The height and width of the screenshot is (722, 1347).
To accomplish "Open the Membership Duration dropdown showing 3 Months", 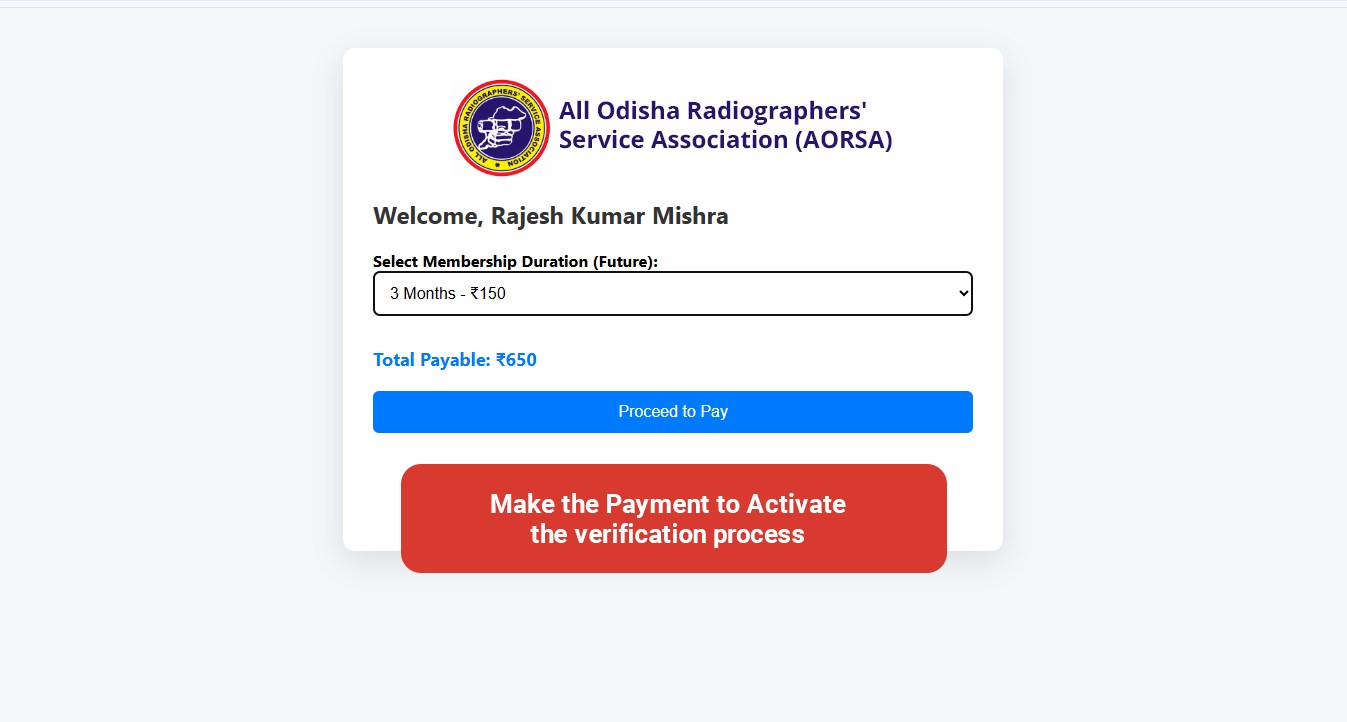I will coord(672,293).
